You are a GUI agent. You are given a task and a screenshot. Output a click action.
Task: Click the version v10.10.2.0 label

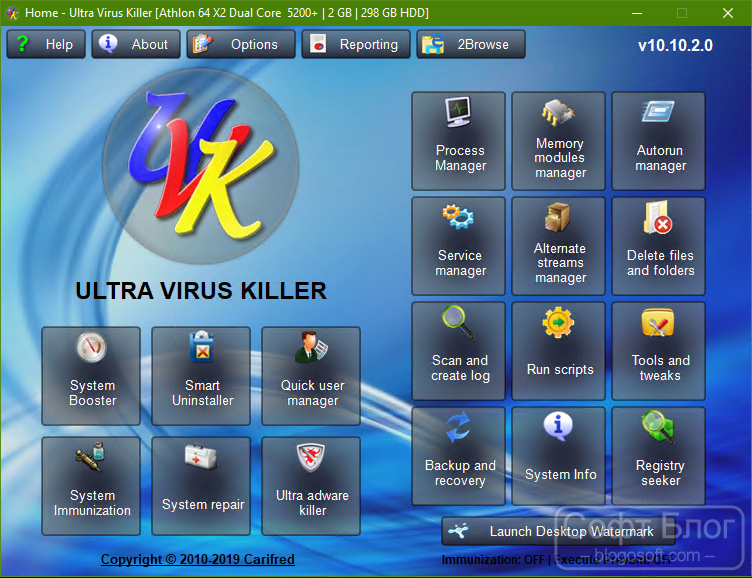click(x=675, y=46)
